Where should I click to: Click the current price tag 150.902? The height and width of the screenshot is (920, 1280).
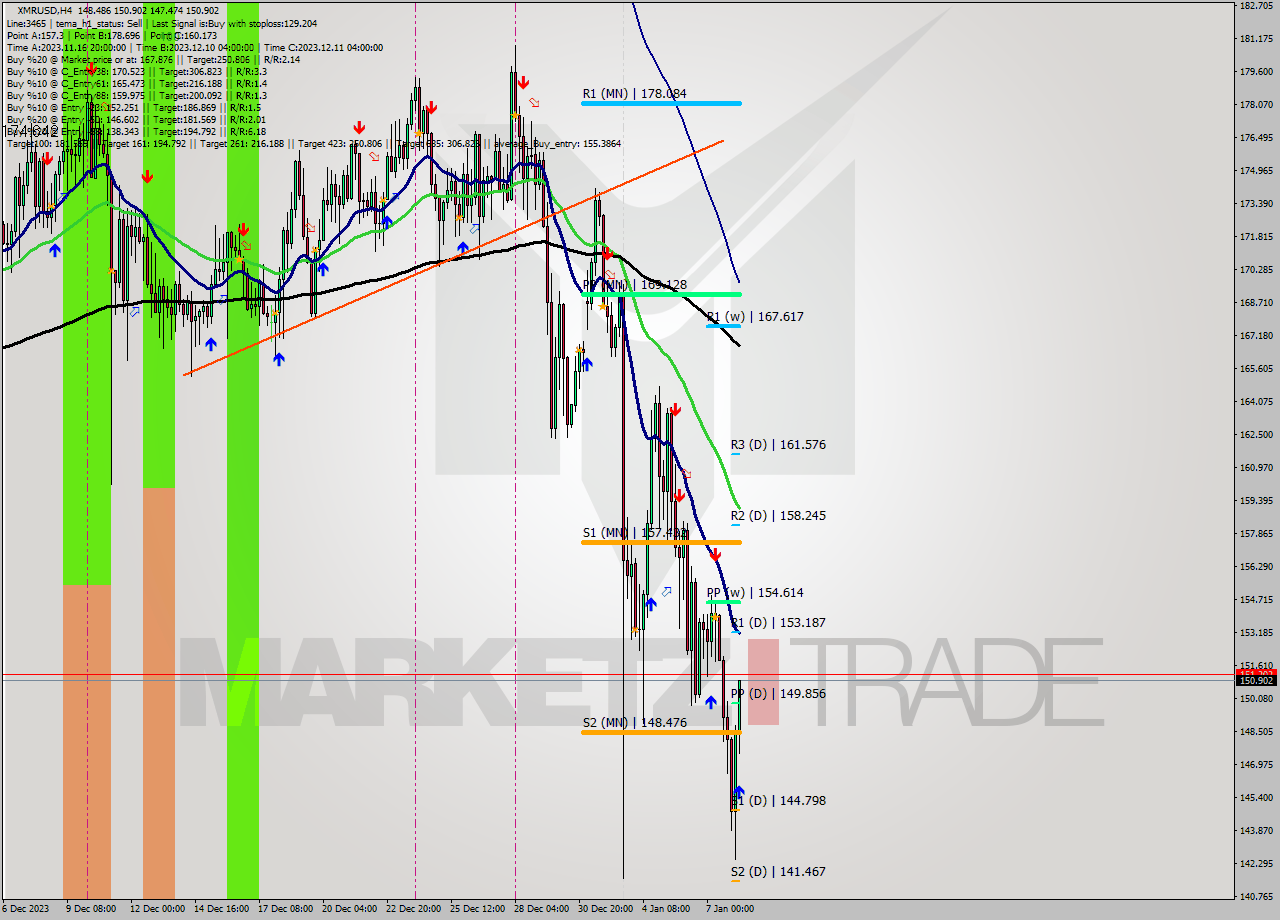pyautogui.click(x=1256, y=680)
